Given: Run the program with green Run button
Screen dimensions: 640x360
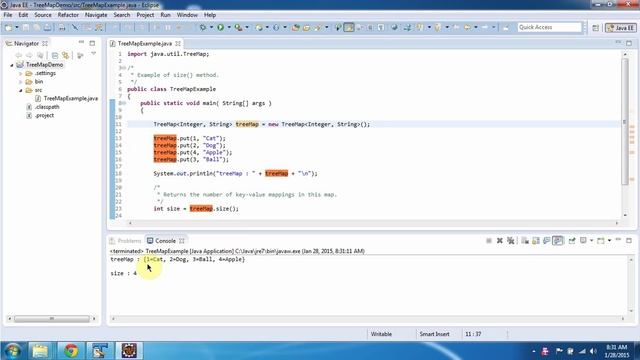Looking at the screenshot, I should click(220, 27).
